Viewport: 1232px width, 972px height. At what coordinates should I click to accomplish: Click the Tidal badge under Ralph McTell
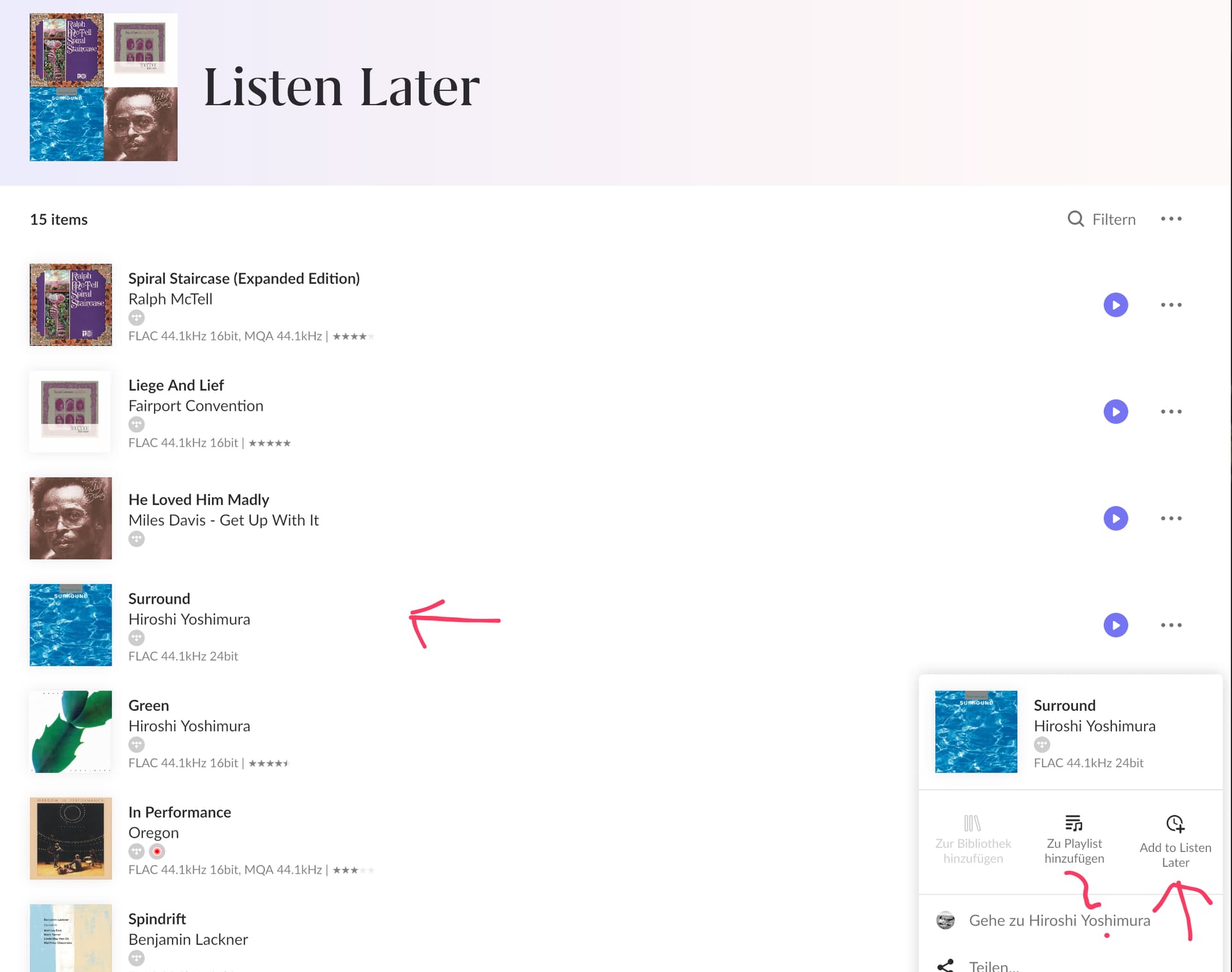point(137,318)
